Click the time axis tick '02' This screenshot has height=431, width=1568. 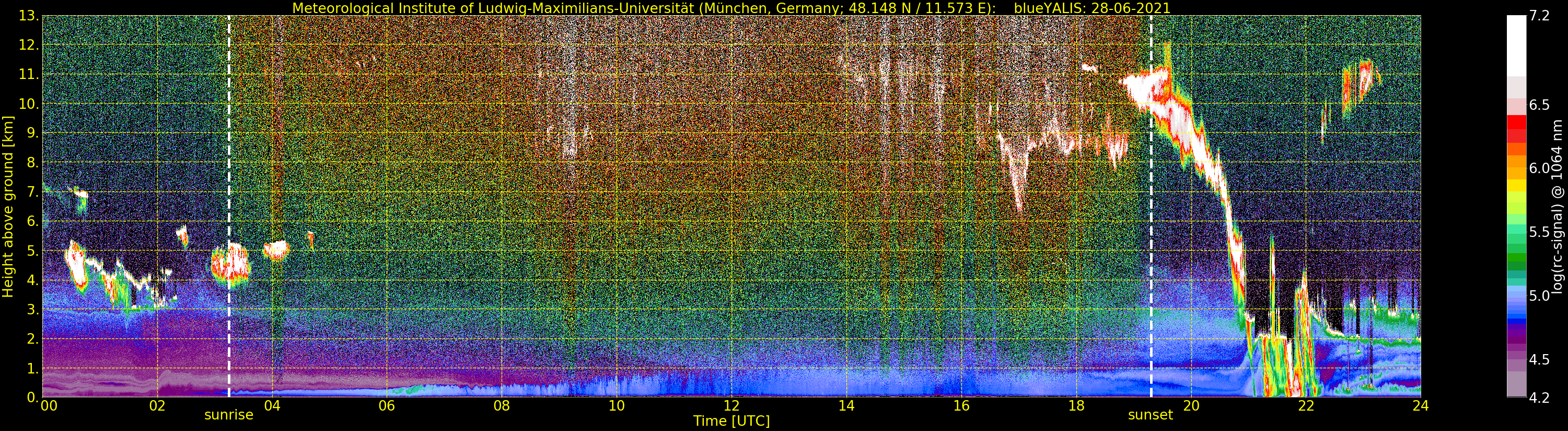point(157,406)
